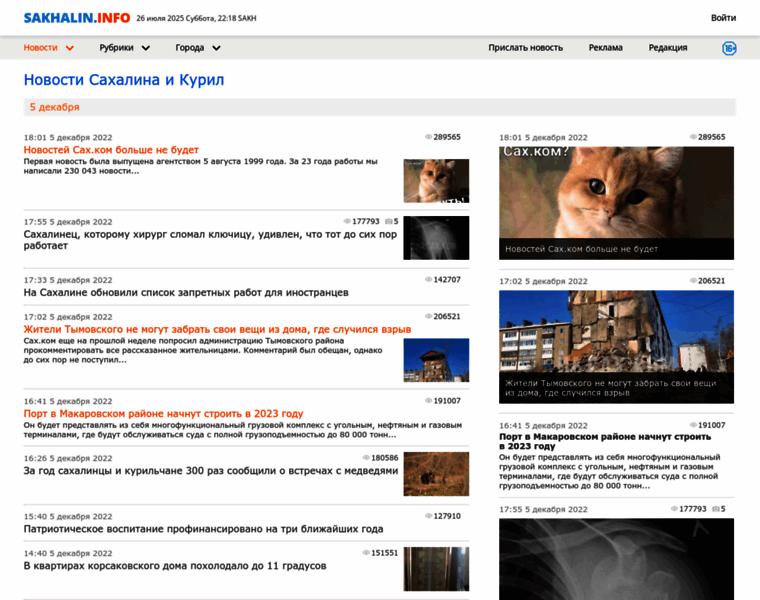Click the SAKHALIN.INFO logo
The width and height of the screenshot is (760, 600).
point(77,18)
